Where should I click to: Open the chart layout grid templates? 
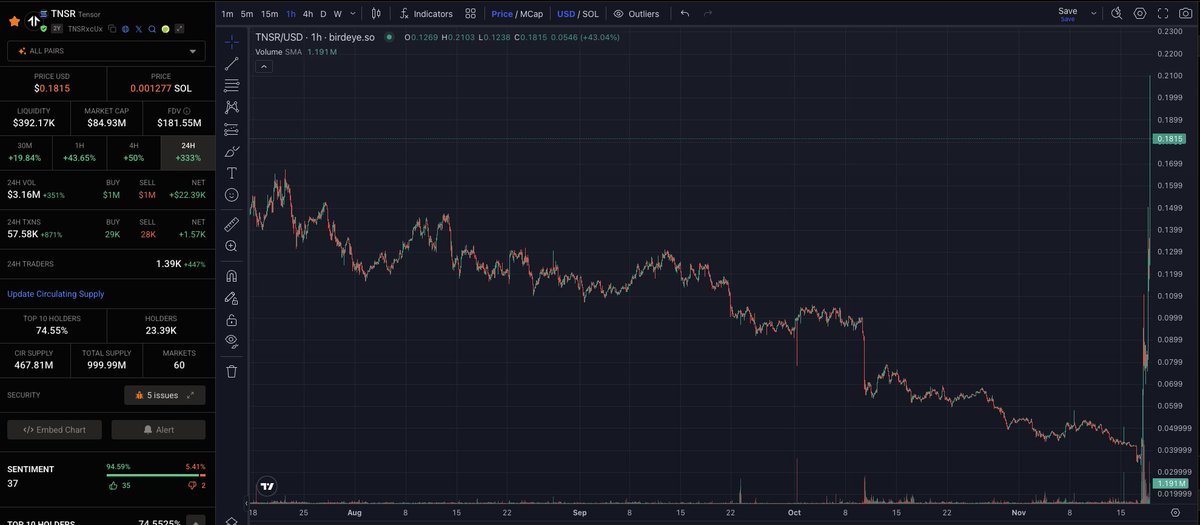click(x=470, y=14)
